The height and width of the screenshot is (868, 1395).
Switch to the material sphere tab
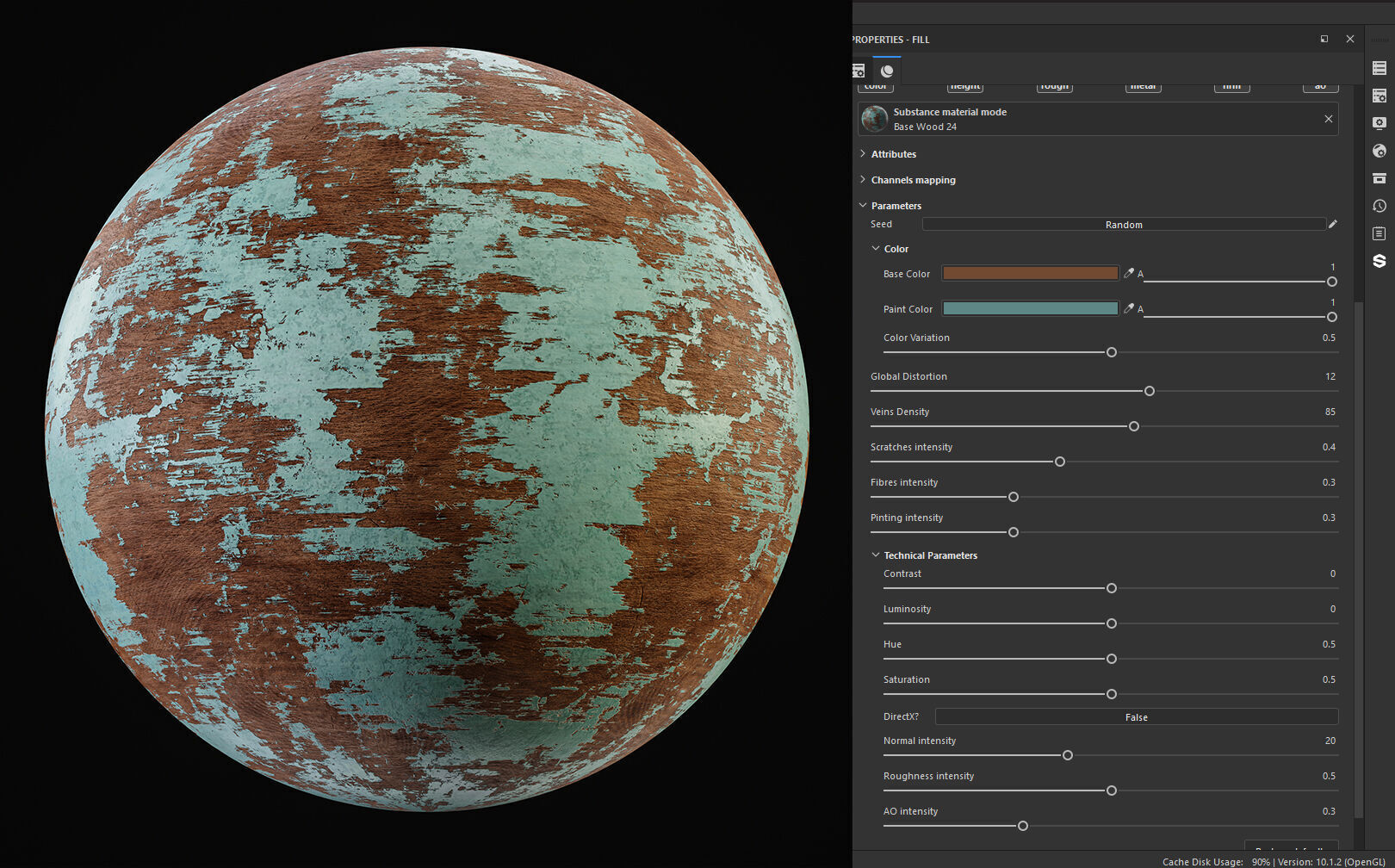(887, 71)
